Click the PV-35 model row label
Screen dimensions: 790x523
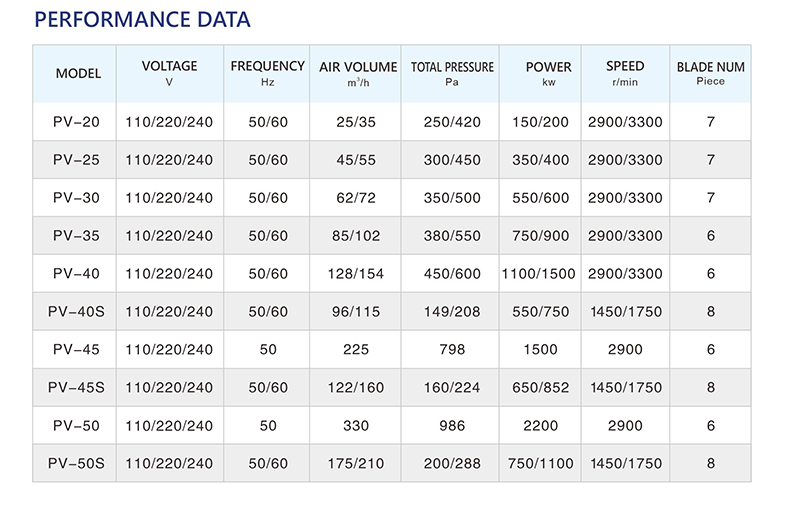[x=76, y=236]
